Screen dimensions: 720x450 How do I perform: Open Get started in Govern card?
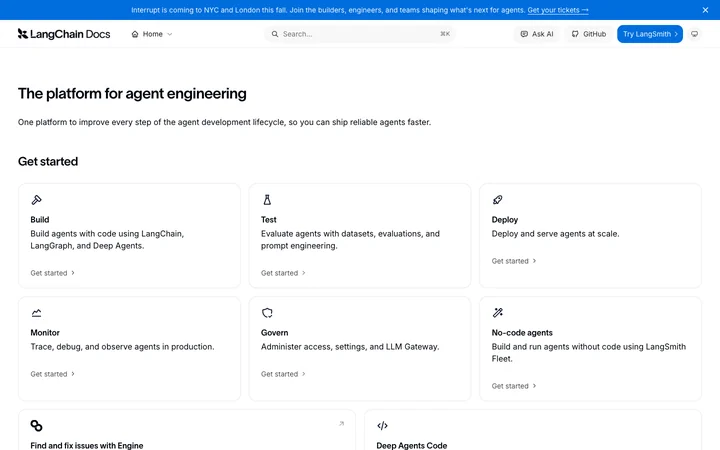coord(283,374)
